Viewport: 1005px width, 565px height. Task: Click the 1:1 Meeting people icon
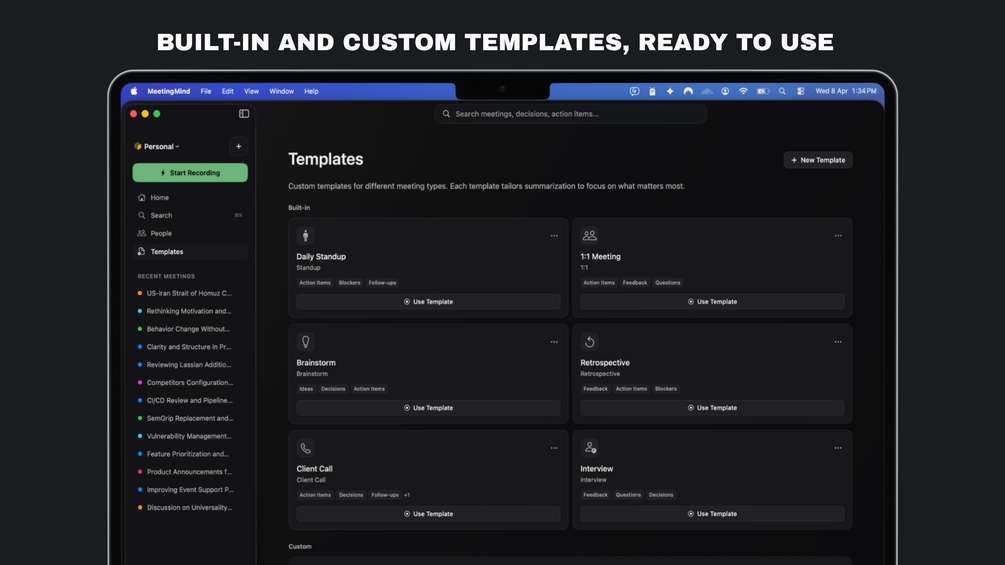(x=590, y=236)
